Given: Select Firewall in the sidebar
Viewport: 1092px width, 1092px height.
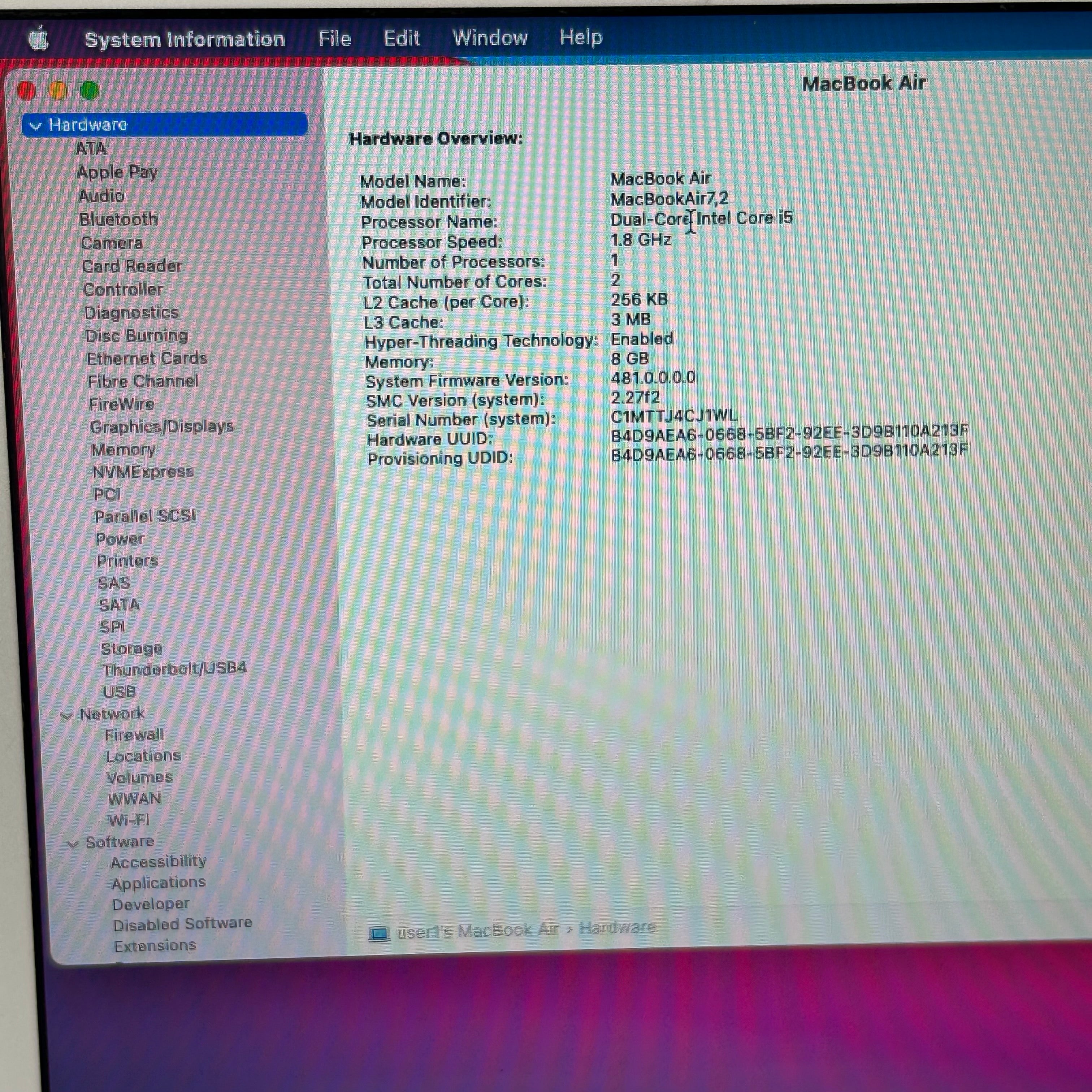Looking at the screenshot, I should [135, 735].
